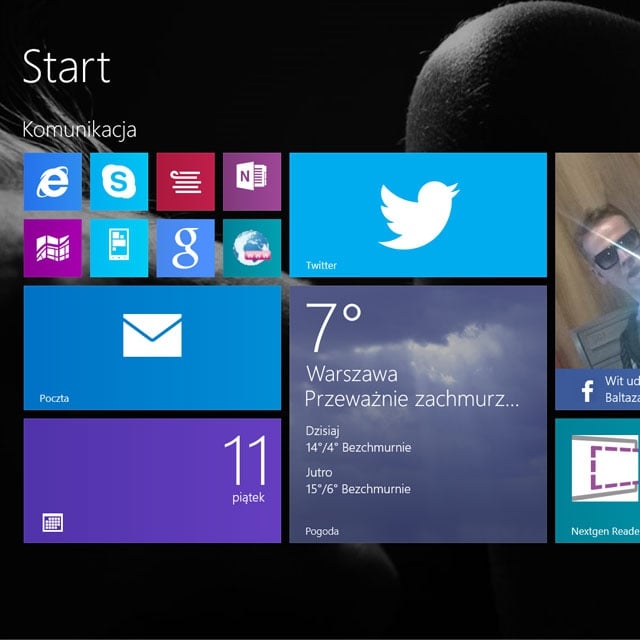The width and height of the screenshot is (640, 640).
Task: Click the small calendar grid icon
Action: 53,522
